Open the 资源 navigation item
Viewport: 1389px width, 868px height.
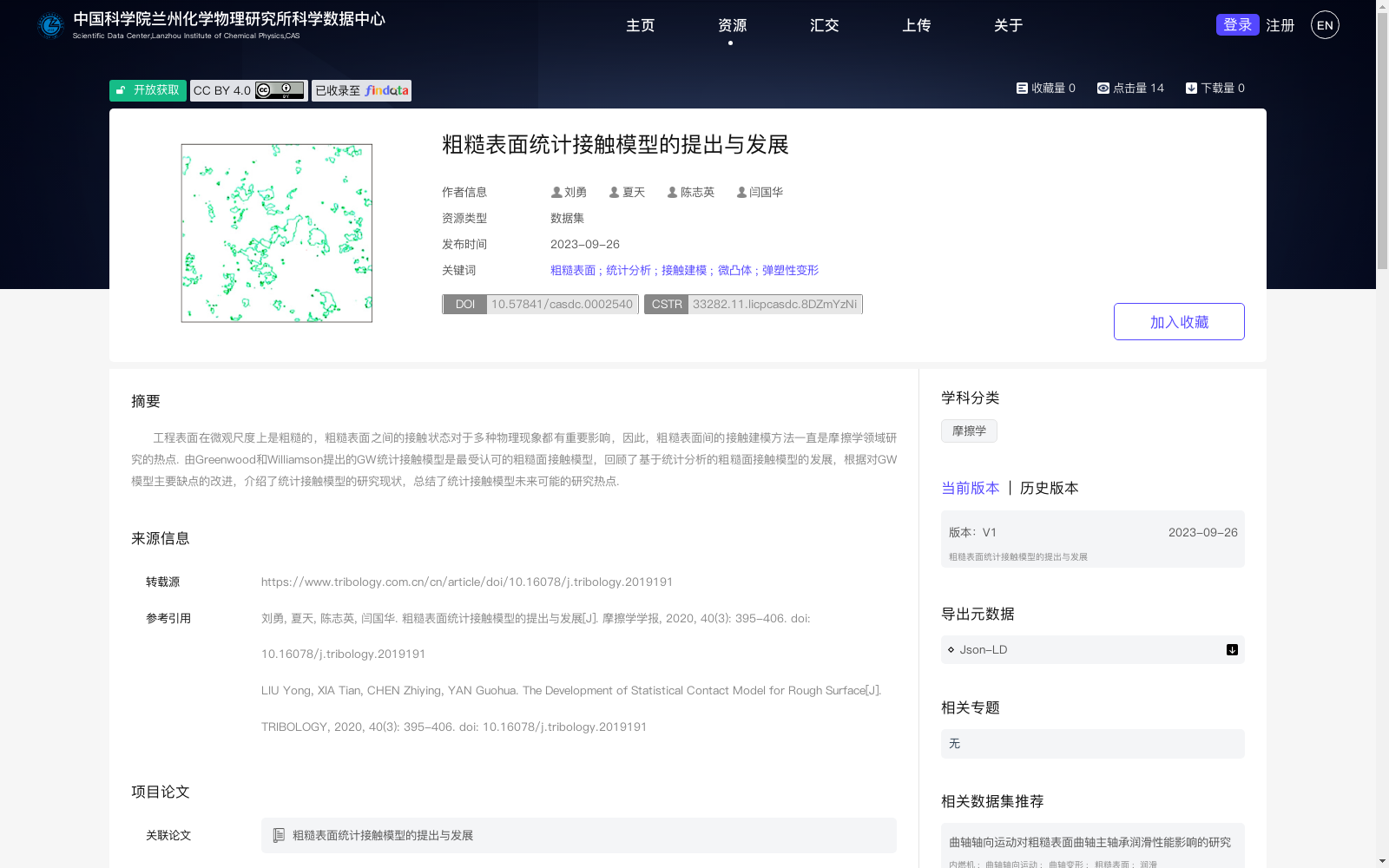[x=732, y=25]
